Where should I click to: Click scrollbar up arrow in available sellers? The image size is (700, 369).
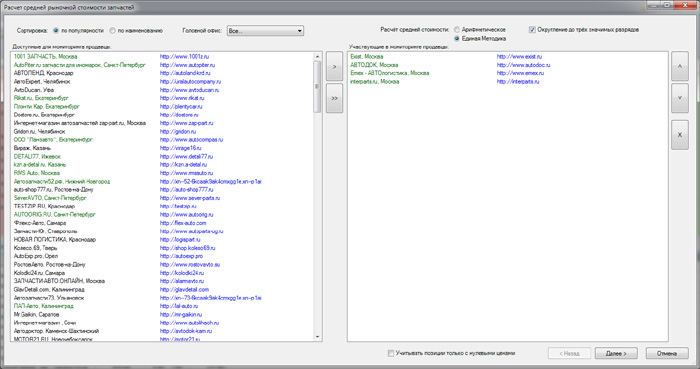(317, 56)
